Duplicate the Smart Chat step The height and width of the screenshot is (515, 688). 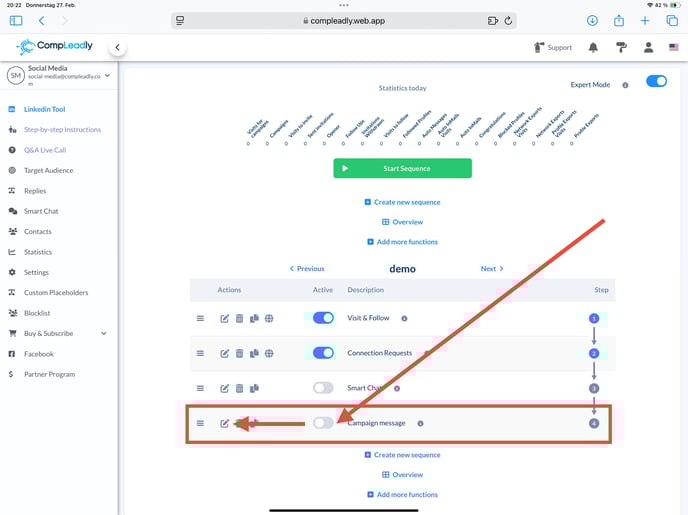click(x=254, y=388)
